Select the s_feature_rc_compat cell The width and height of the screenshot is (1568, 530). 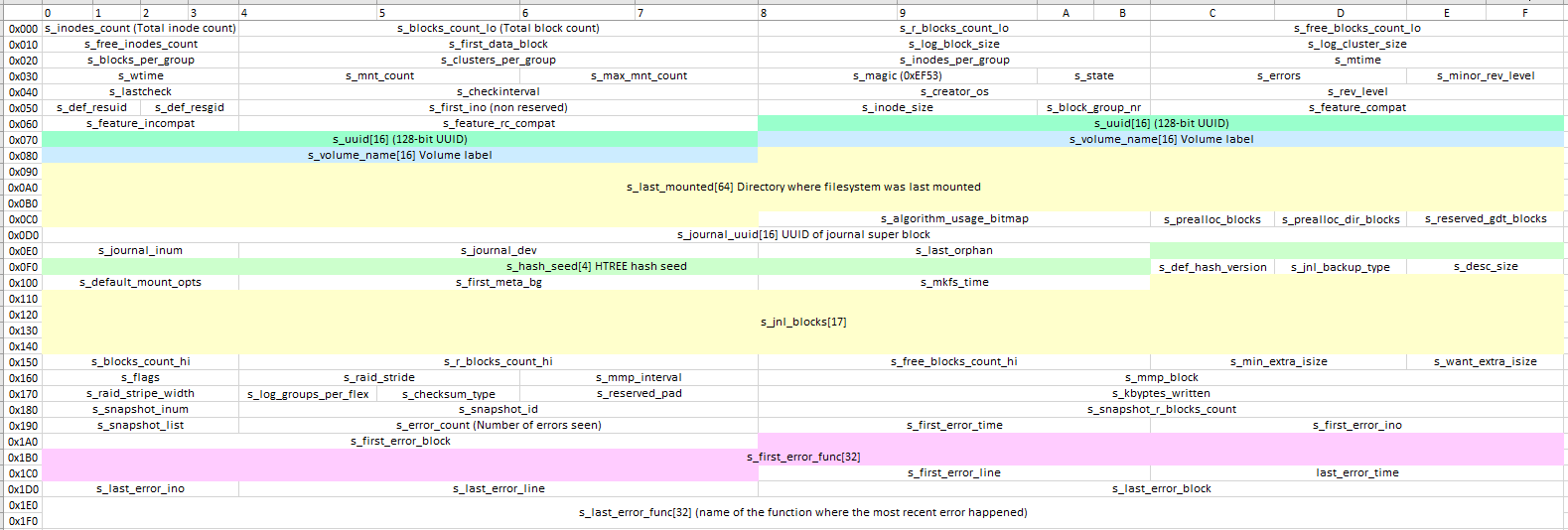click(499, 123)
